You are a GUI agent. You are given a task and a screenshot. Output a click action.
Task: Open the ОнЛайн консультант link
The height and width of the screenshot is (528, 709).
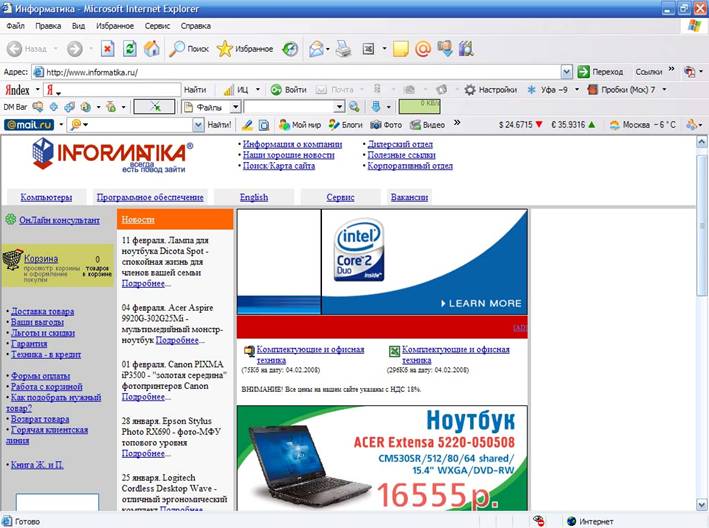pyautogui.click(x=59, y=220)
